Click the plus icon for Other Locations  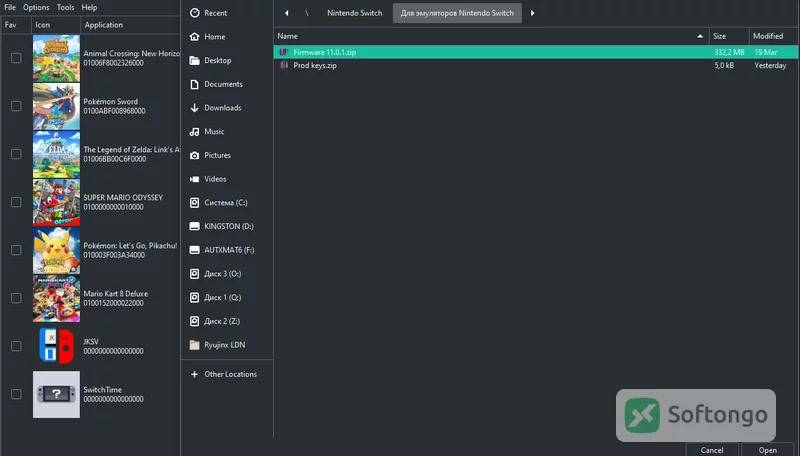[x=194, y=374]
